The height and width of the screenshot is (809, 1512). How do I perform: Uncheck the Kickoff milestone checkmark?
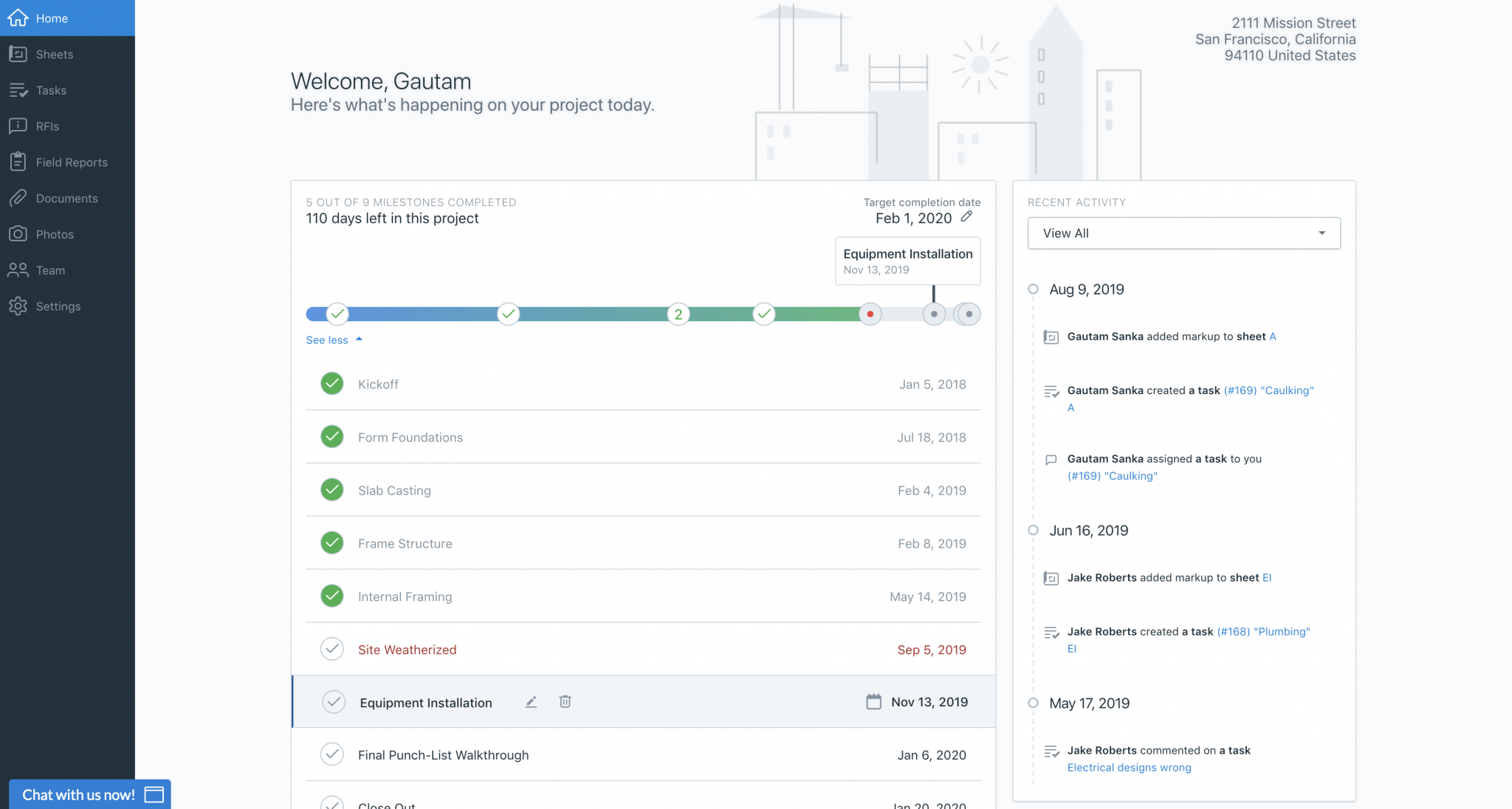(332, 384)
